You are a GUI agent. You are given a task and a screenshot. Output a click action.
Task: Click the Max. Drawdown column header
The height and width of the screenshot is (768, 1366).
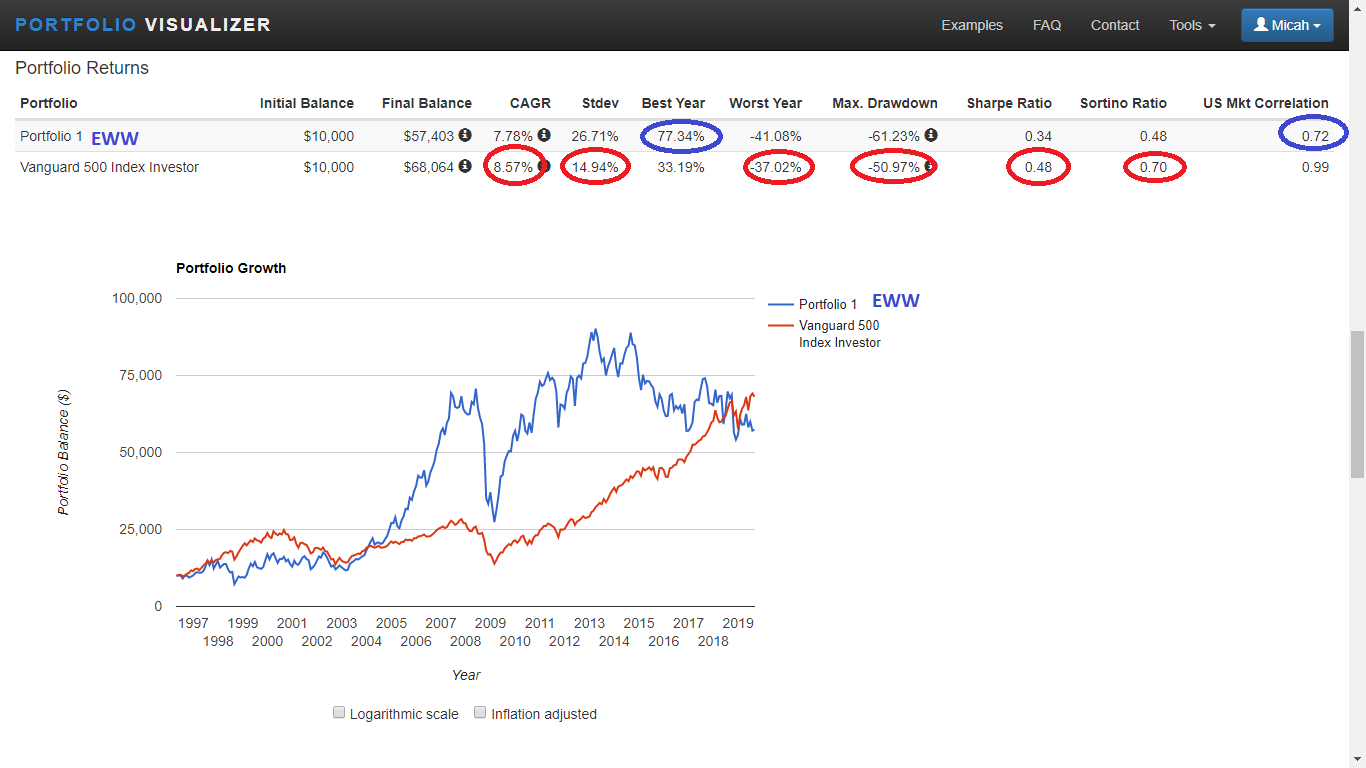(x=885, y=103)
